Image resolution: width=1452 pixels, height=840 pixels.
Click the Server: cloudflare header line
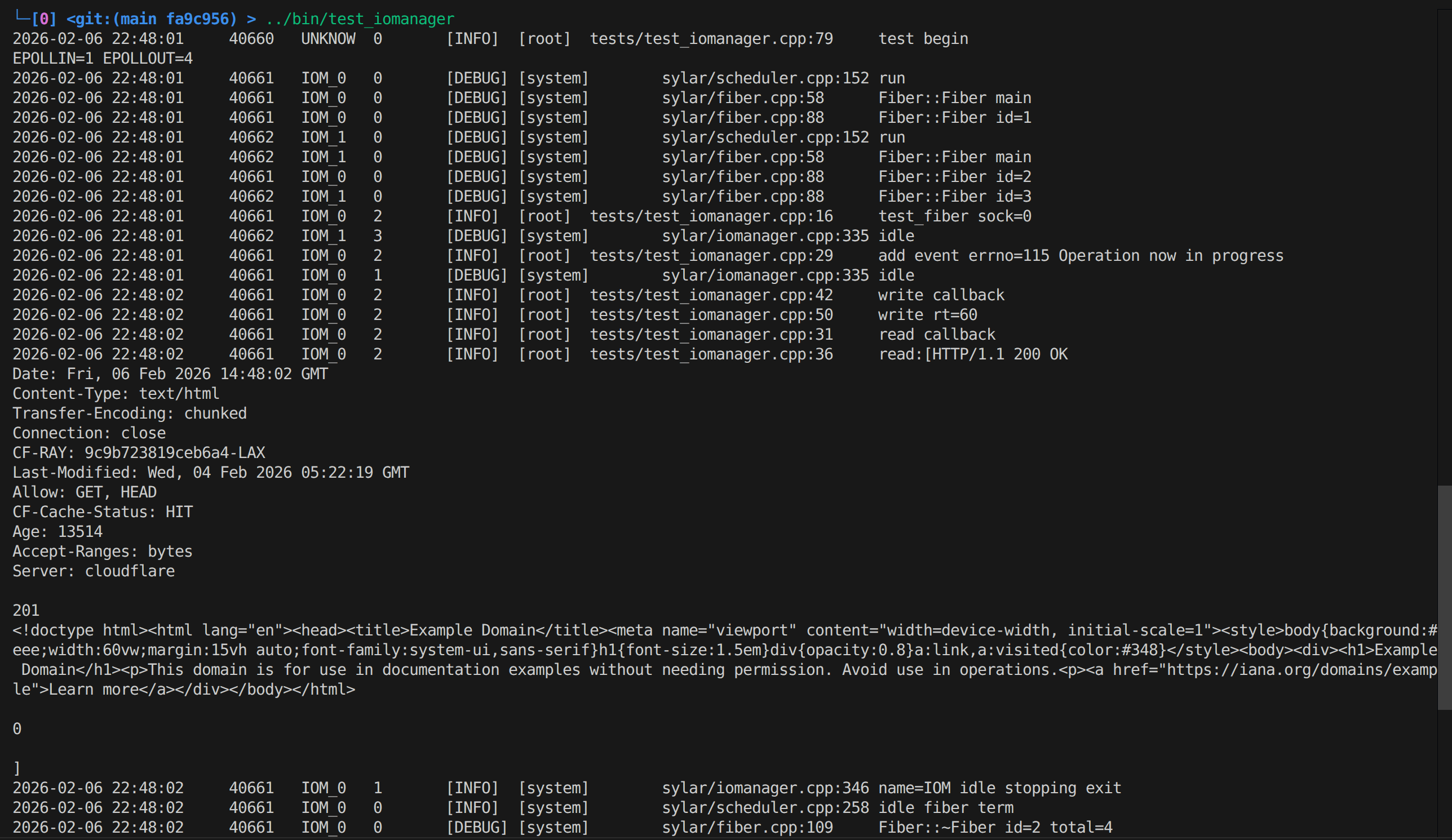pyautogui.click(x=94, y=571)
